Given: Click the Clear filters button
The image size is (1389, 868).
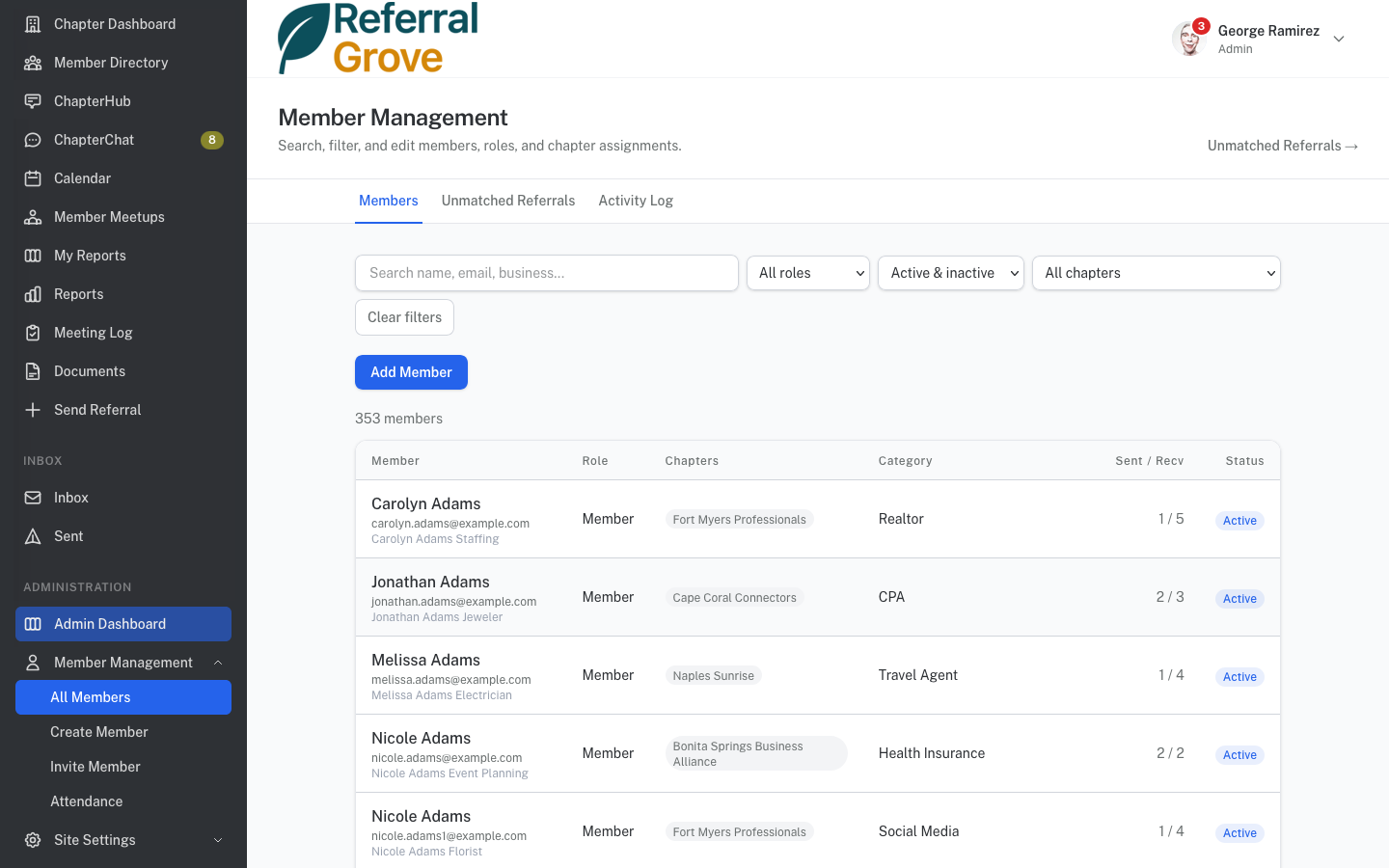Looking at the screenshot, I should pyautogui.click(x=404, y=317).
